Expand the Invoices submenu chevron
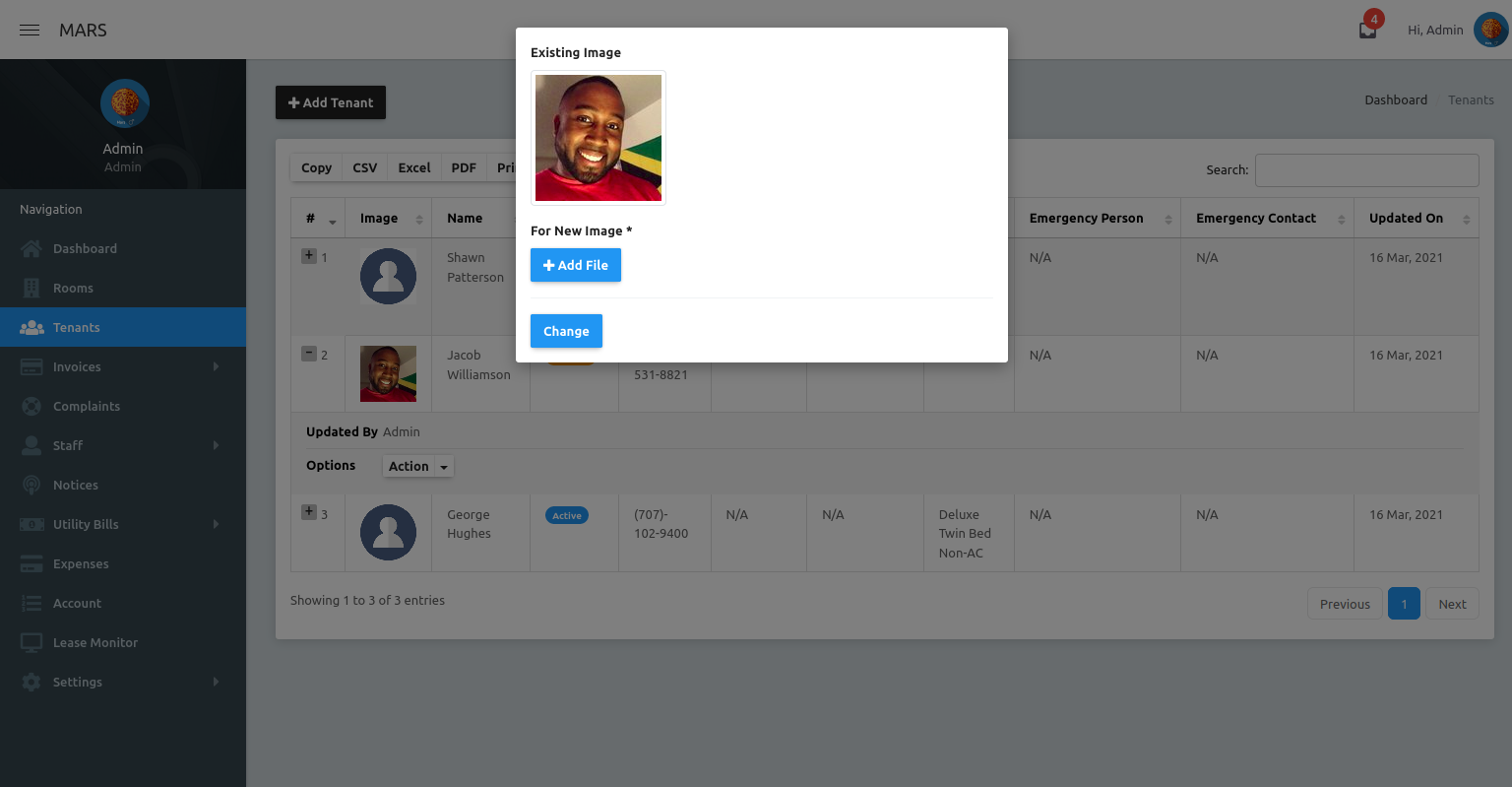Screen dimensions: 1512x787 point(216,366)
